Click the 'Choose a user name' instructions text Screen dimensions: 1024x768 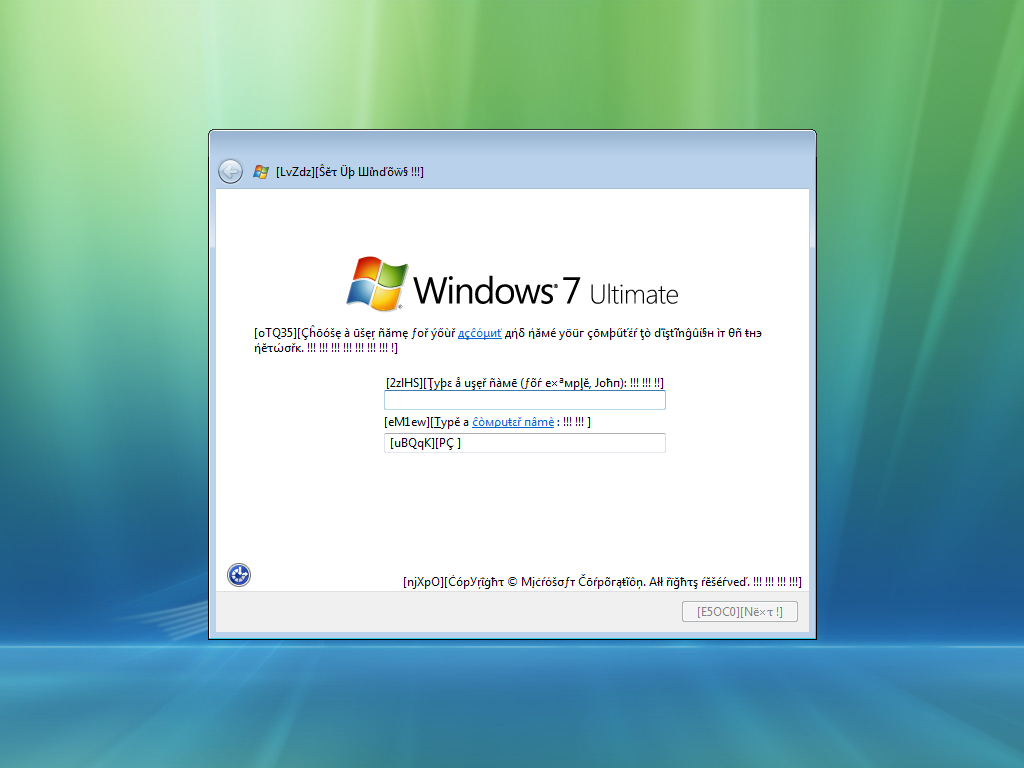507,340
